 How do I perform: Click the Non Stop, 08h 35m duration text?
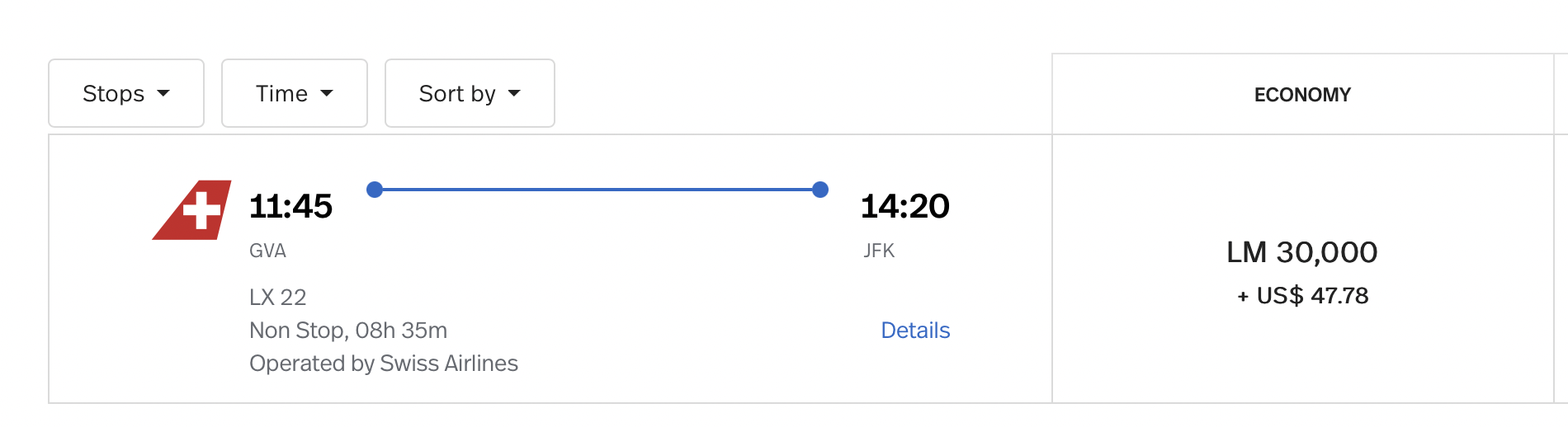348,331
